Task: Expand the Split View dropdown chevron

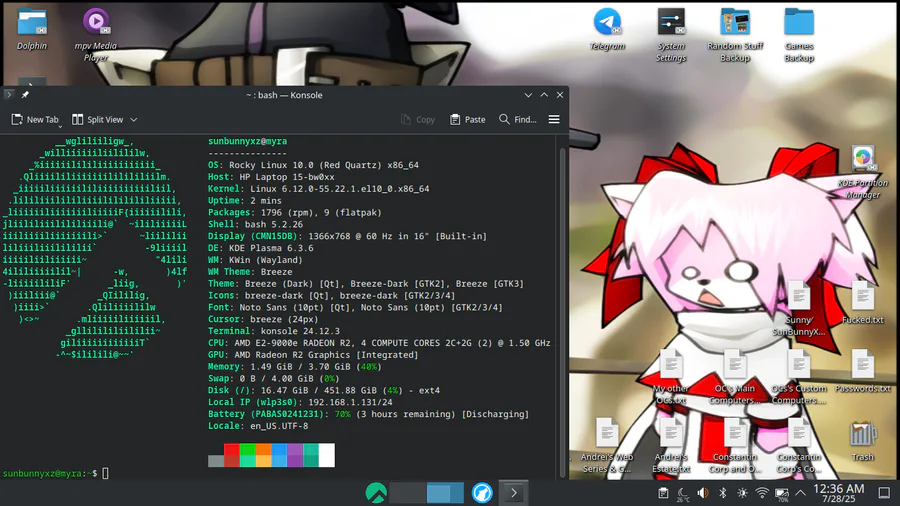Action: tap(134, 119)
